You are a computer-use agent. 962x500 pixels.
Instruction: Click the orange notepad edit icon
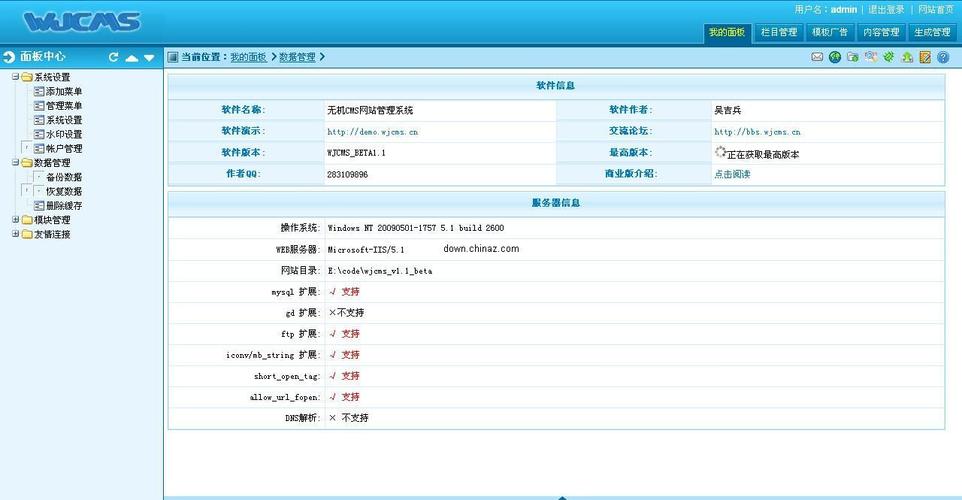925,57
